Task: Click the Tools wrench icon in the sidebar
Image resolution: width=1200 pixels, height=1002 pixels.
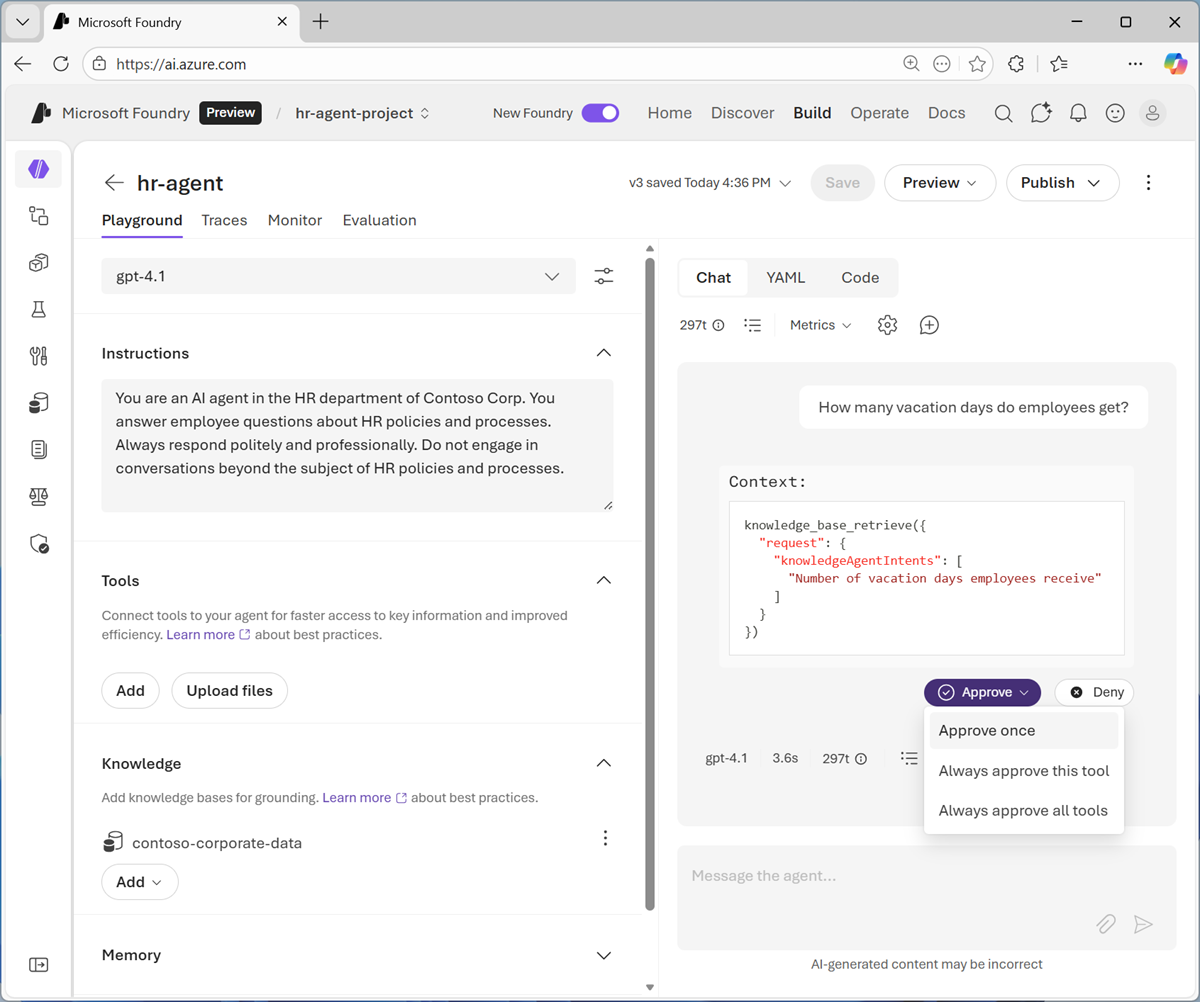Action: (38, 355)
